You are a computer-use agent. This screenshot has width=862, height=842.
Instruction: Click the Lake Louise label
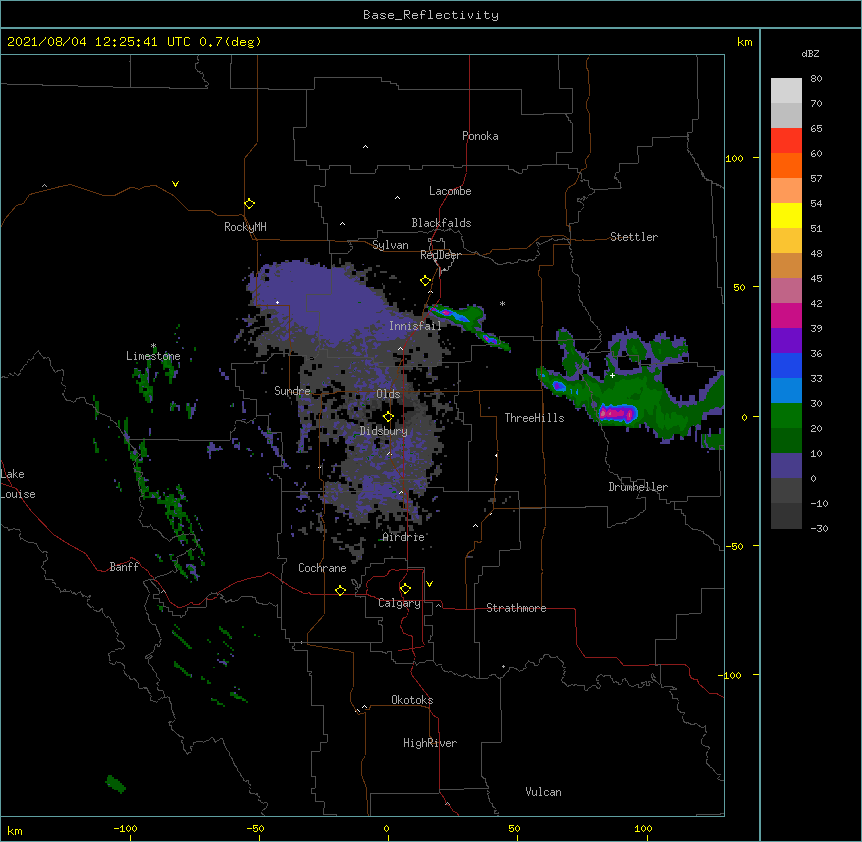point(18,484)
